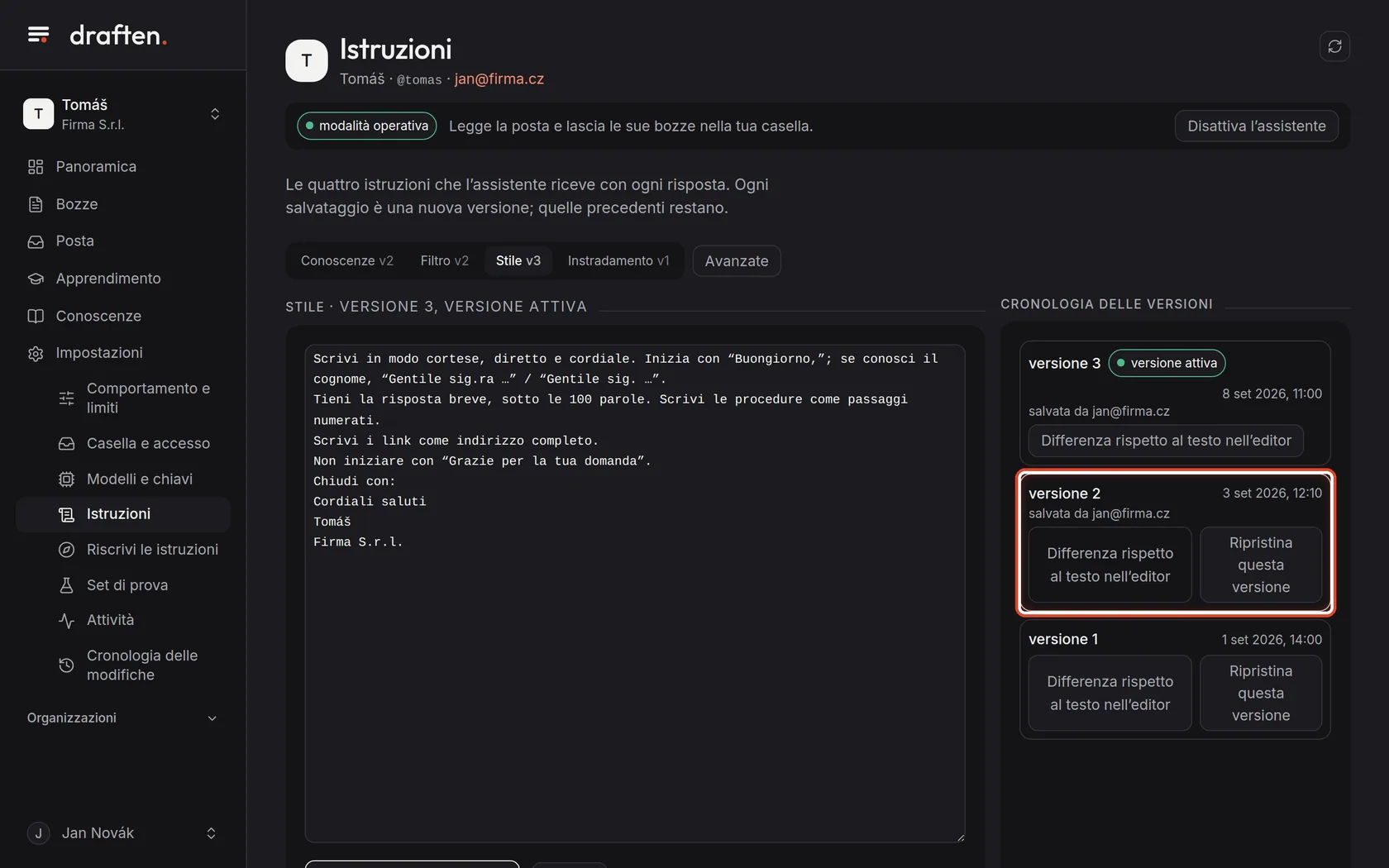This screenshot has width=1389, height=868.
Task: Click the J avatar for Jan Novák
Action: pyautogui.click(x=38, y=833)
